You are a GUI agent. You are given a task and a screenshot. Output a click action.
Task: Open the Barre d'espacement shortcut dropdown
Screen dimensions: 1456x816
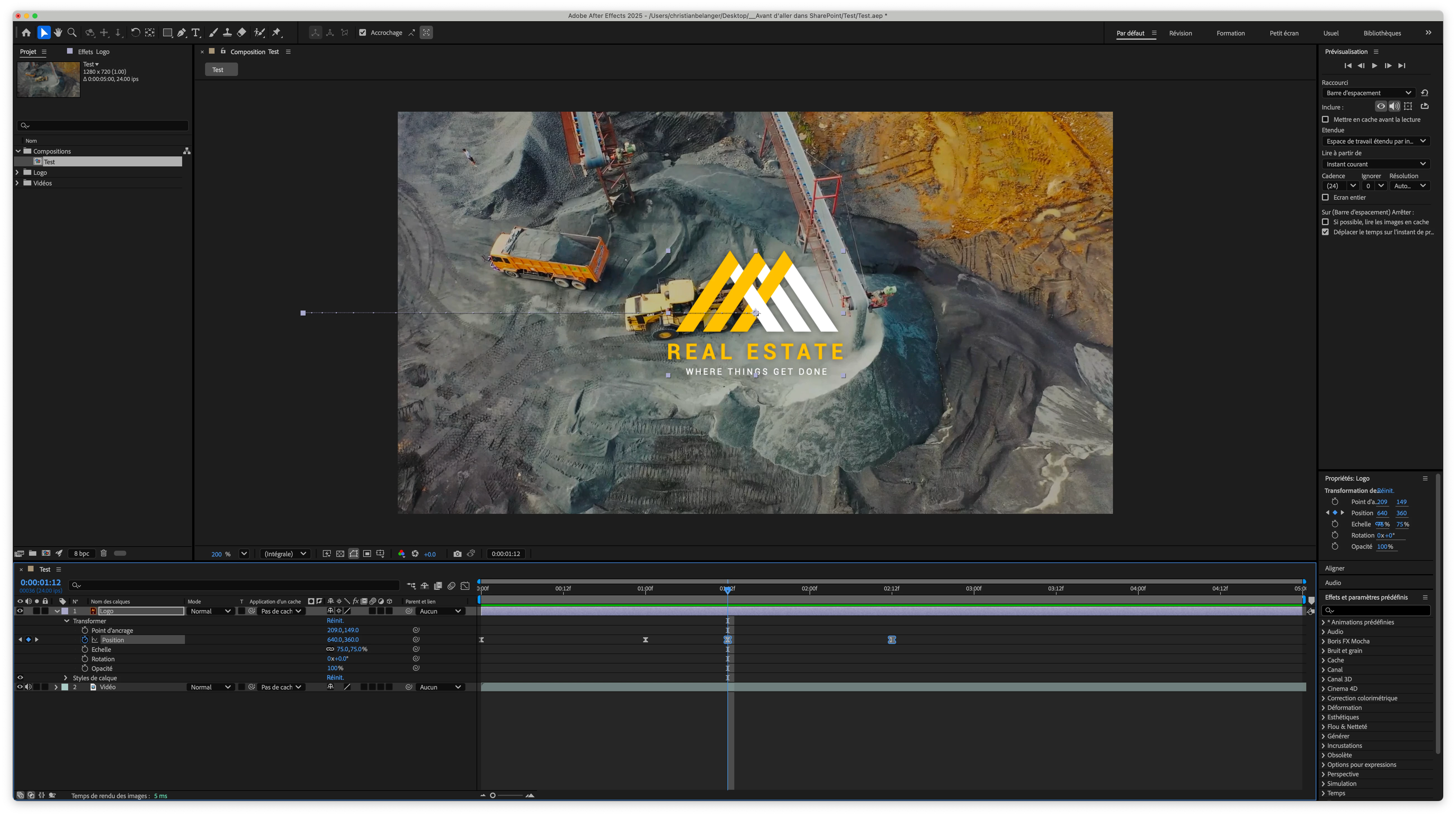1367,93
